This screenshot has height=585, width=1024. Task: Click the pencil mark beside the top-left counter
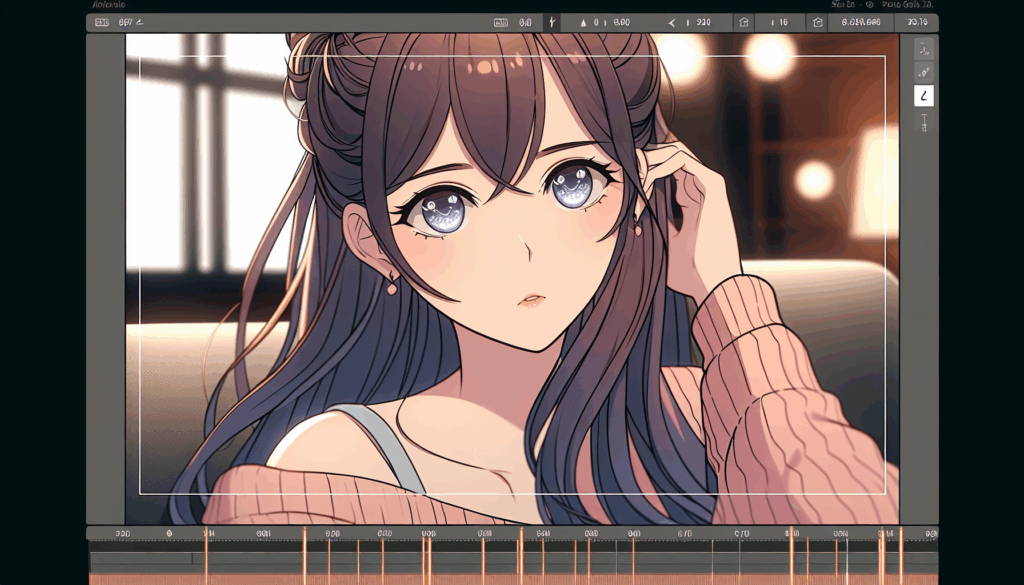pyautogui.click(x=139, y=22)
